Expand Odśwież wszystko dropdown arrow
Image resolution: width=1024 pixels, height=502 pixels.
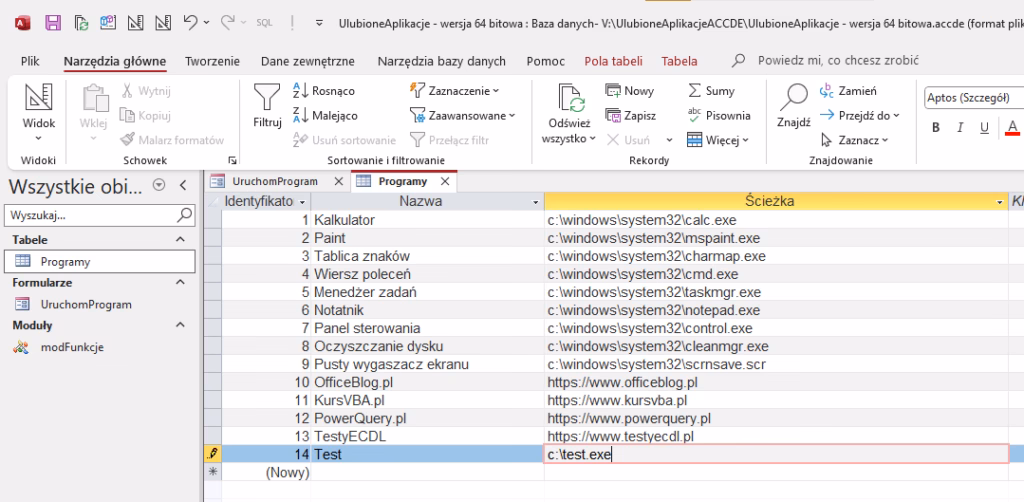[592, 138]
